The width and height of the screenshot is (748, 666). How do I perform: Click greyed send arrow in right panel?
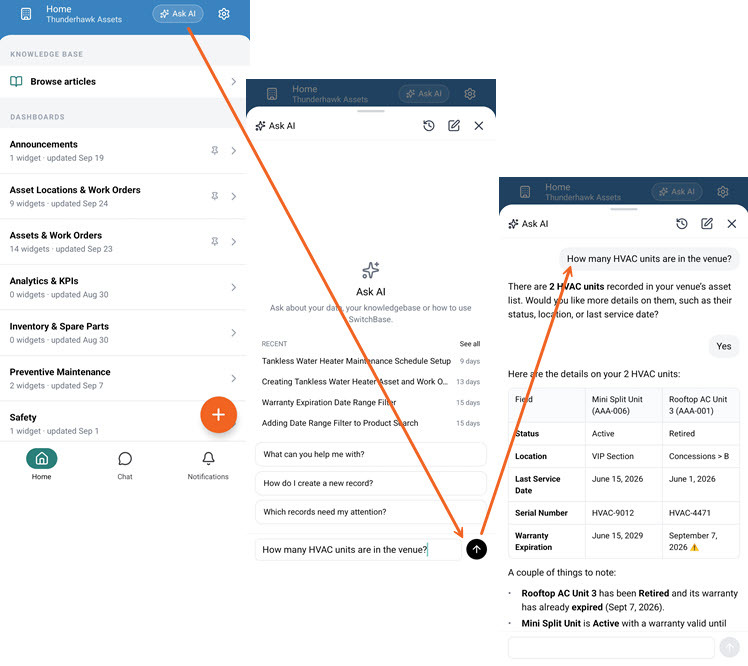729,647
